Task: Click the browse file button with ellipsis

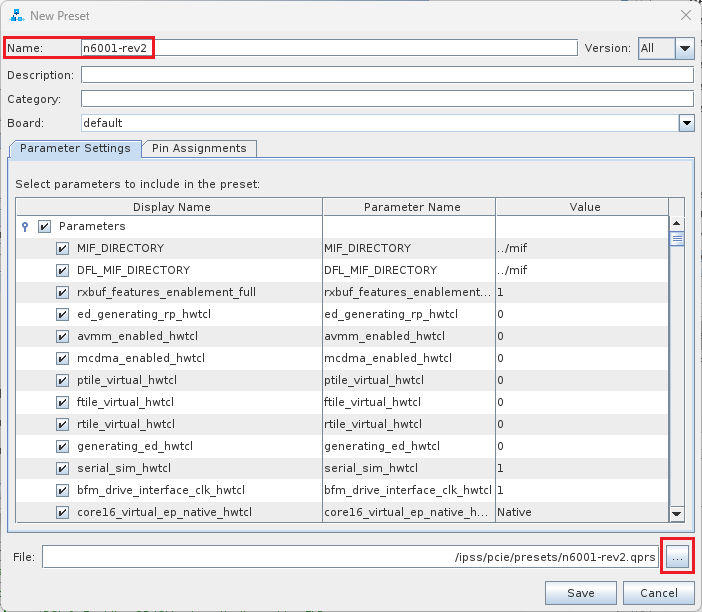Action: point(678,557)
